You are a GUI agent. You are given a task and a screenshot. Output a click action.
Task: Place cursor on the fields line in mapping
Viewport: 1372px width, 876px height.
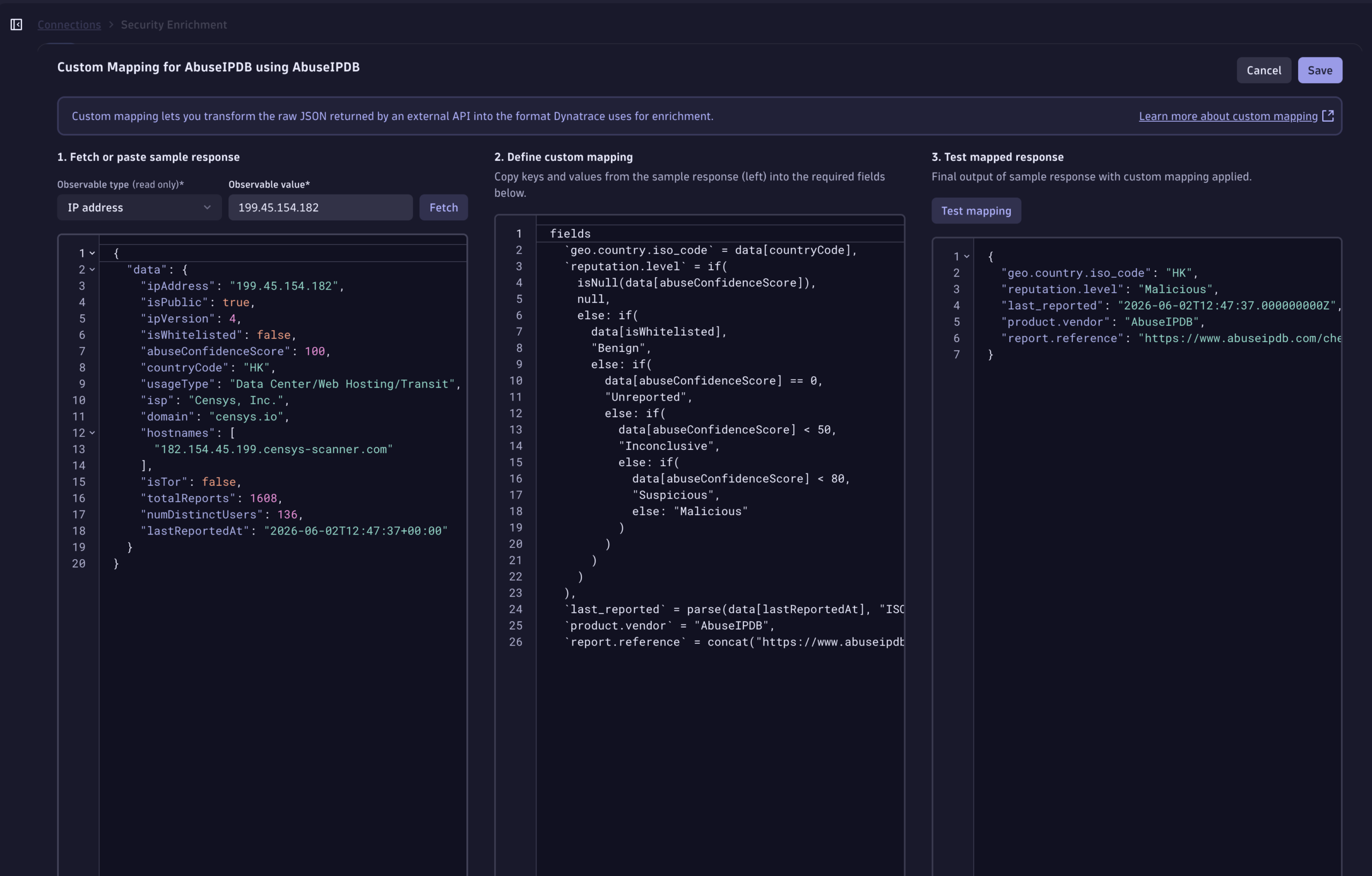pos(570,234)
